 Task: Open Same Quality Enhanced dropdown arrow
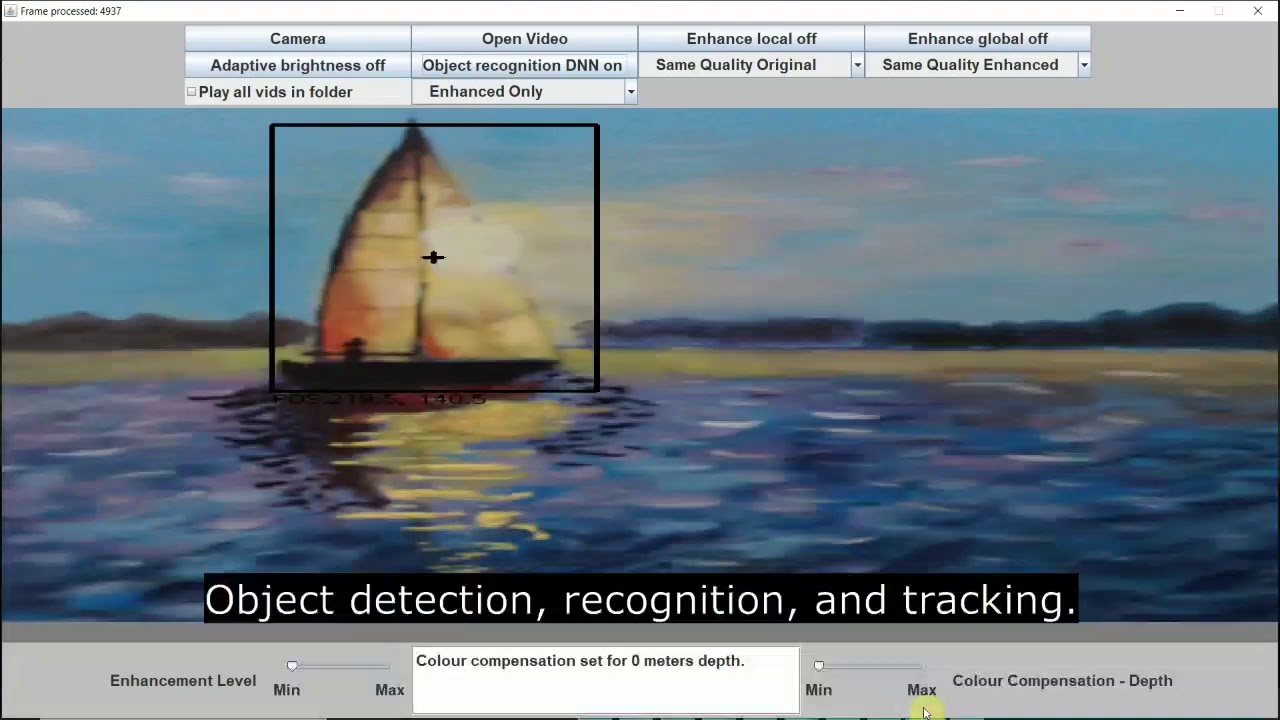pos(1083,65)
